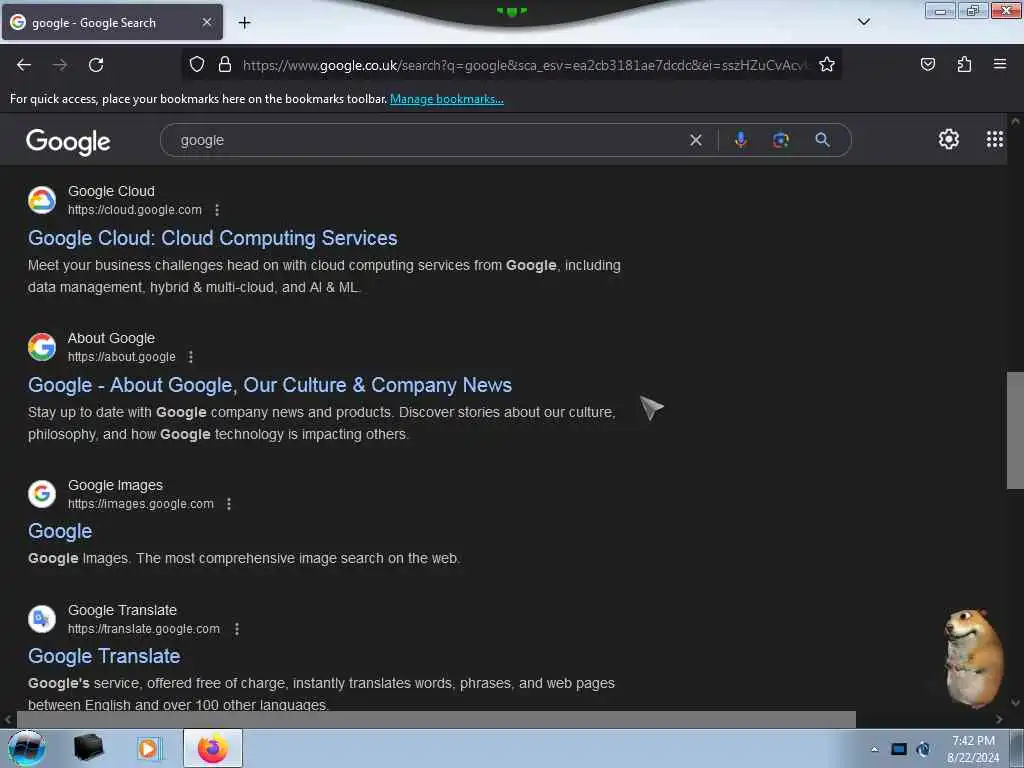Go back to the previous page
This screenshot has width=1024, height=768.
(24, 65)
